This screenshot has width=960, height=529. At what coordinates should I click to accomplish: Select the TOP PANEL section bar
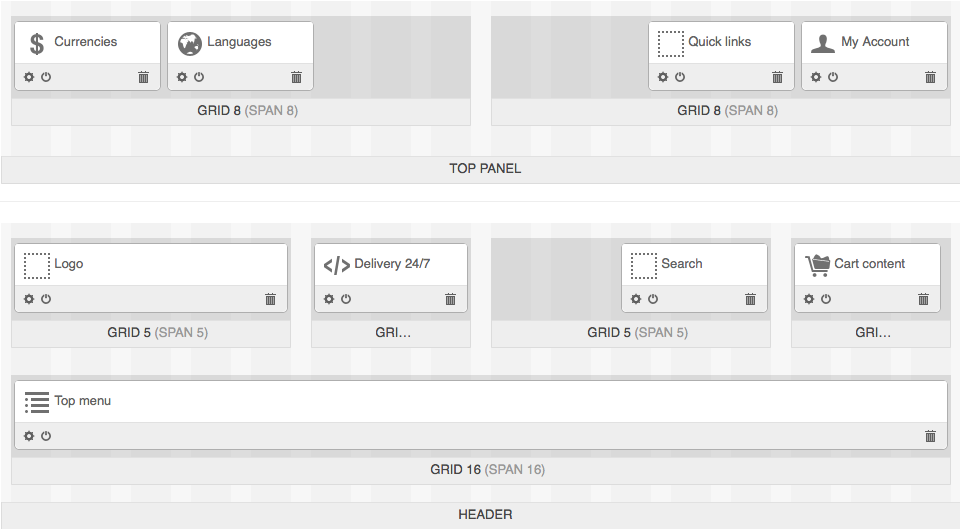pyautogui.click(x=485, y=169)
